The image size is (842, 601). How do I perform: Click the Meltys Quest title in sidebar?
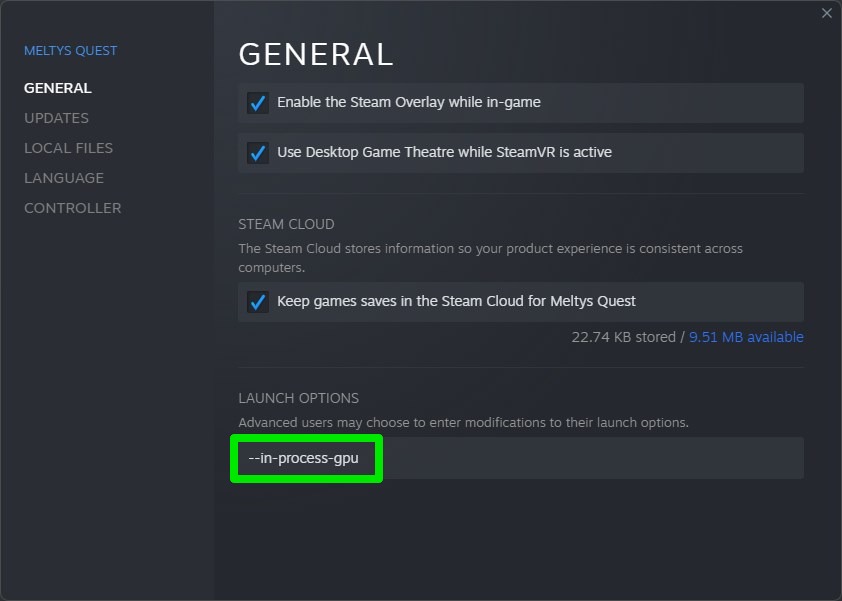[70, 50]
